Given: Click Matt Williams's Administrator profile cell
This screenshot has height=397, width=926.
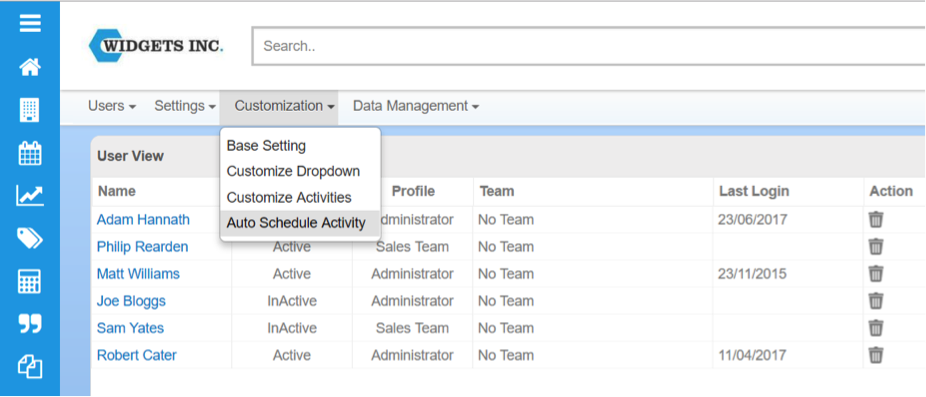Looking at the screenshot, I should point(412,274).
